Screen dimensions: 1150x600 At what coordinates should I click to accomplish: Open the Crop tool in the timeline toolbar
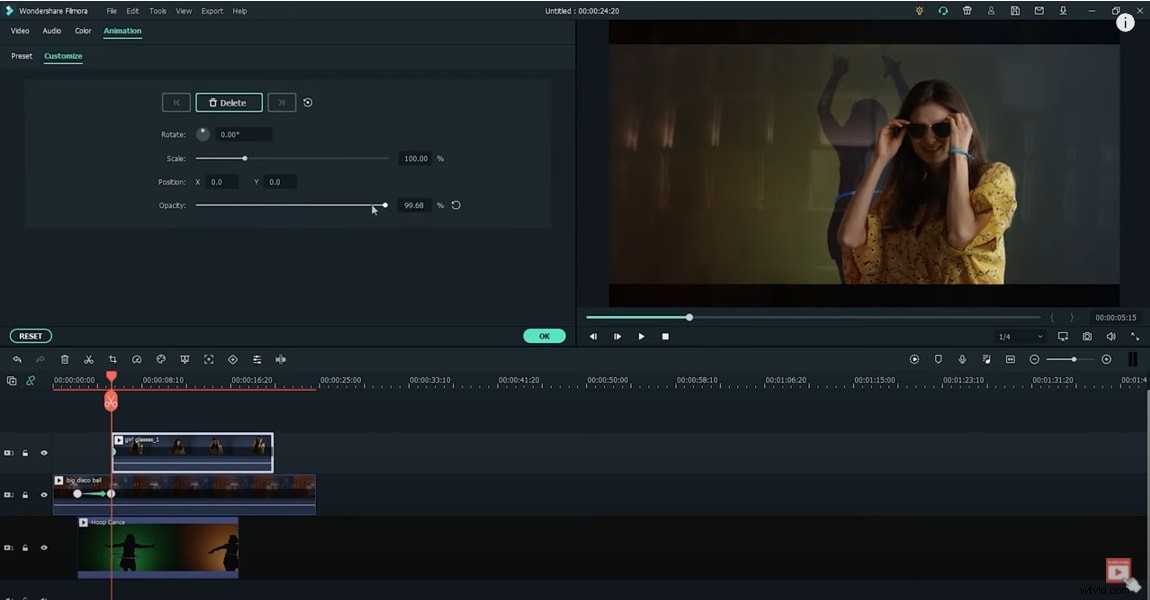point(112,359)
